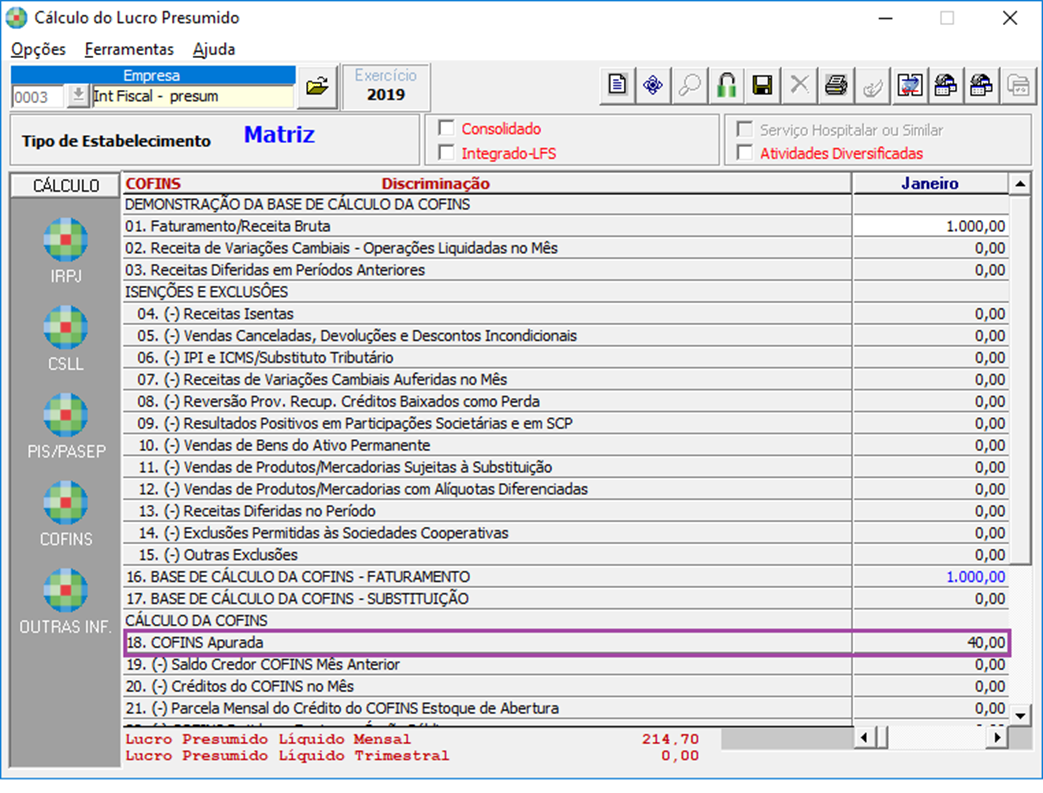The width and height of the screenshot is (1043, 793).
Task: Click the CÁLCULO panel header button
Action: tap(66, 185)
